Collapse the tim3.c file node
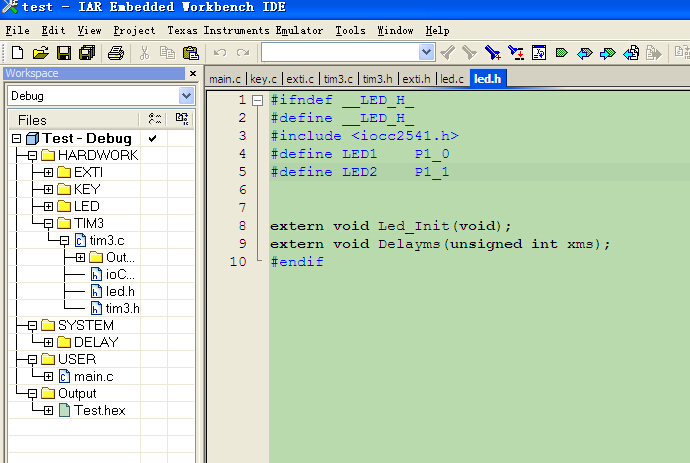This screenshot has width=690, height=463. click(x=64, y=241)
